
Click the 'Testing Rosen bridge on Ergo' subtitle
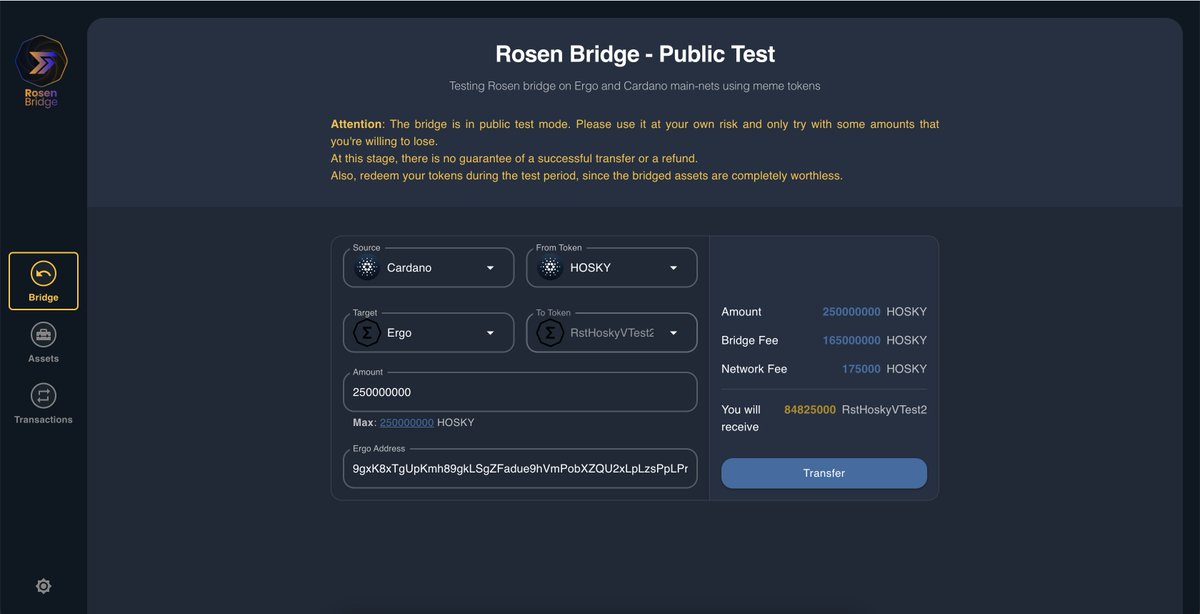pos(635,86)
